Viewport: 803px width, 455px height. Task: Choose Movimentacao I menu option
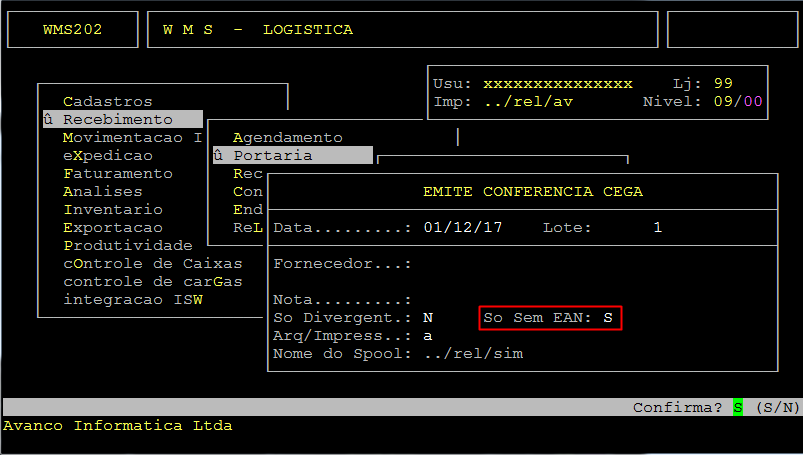[x=132, y=137]
